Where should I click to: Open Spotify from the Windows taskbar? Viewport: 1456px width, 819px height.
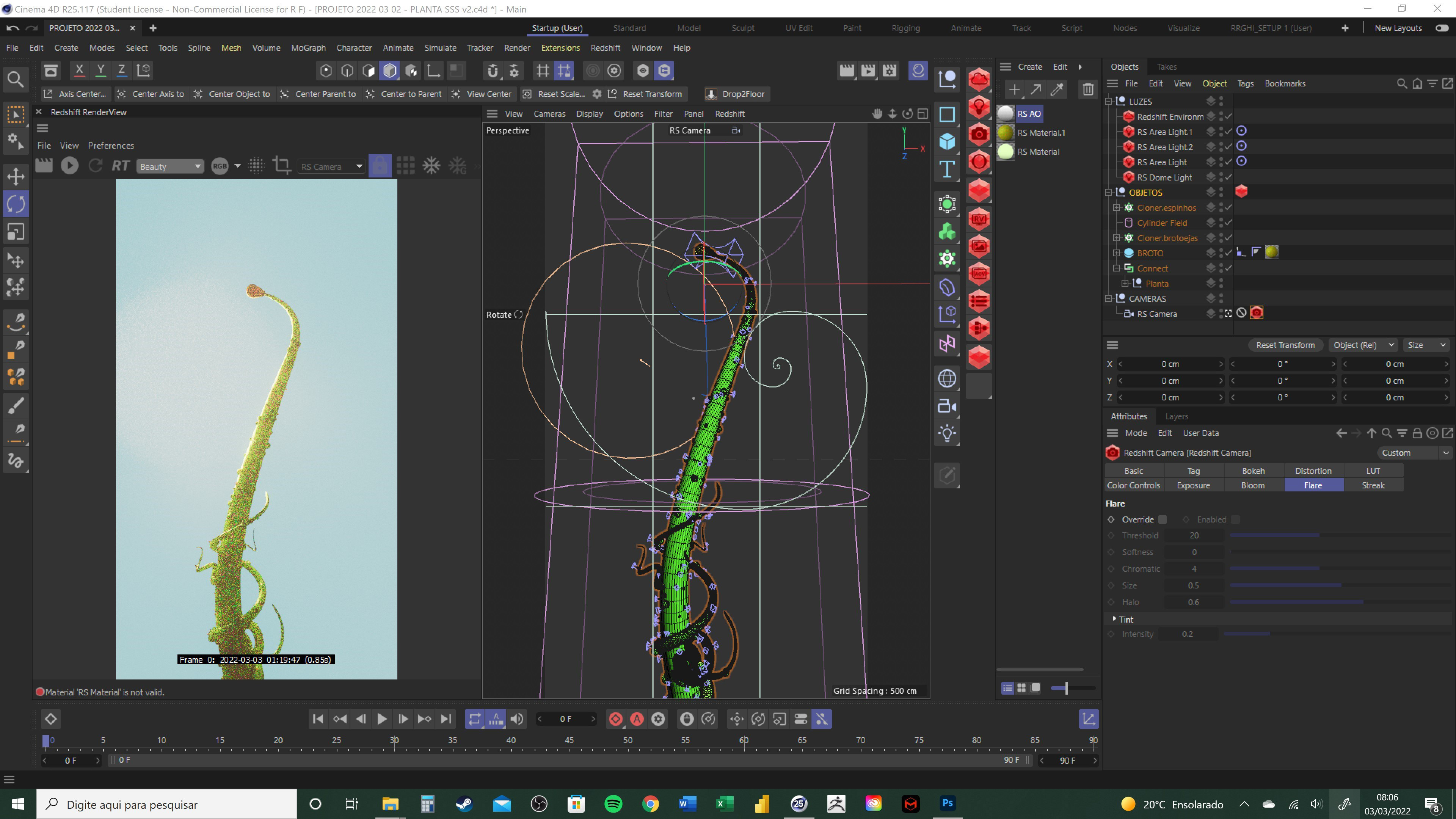click(613, 803)
